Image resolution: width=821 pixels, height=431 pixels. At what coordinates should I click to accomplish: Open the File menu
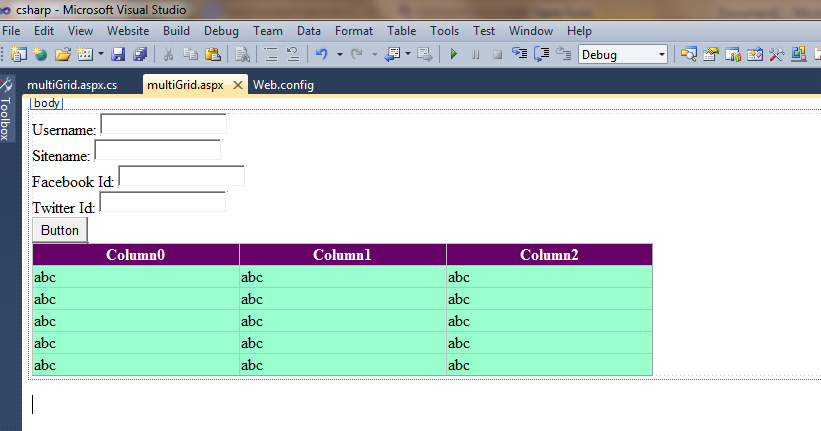click(11, 31)
